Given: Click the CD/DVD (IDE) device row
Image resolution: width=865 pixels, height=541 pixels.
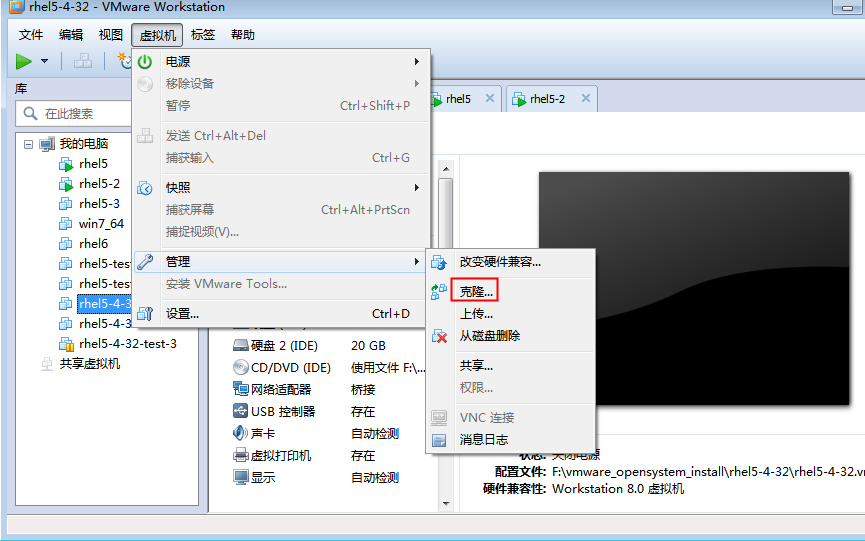Looking at the screenshot, I should point(329,368).
